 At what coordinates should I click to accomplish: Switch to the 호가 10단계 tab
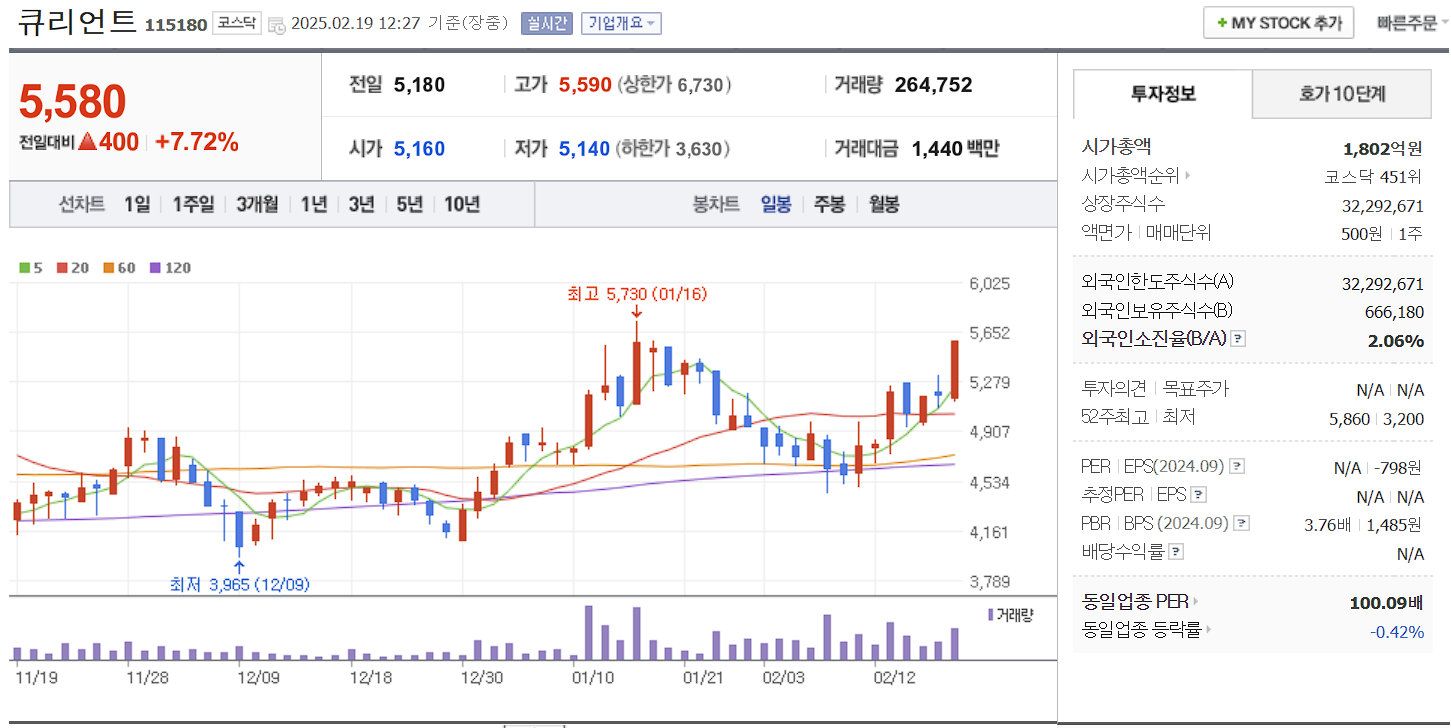(x=1341, y=94)
